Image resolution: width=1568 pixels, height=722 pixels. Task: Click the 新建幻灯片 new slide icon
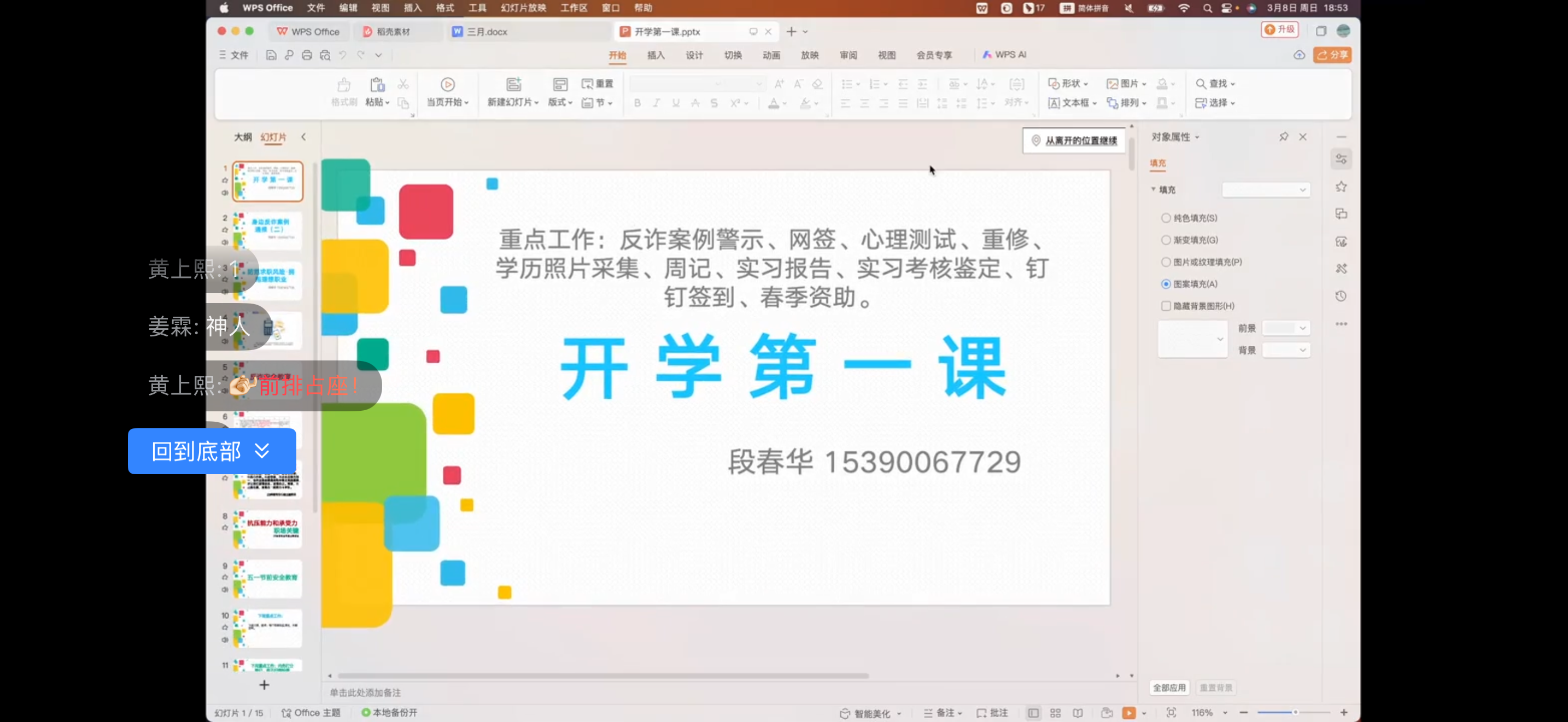[513, 84]
